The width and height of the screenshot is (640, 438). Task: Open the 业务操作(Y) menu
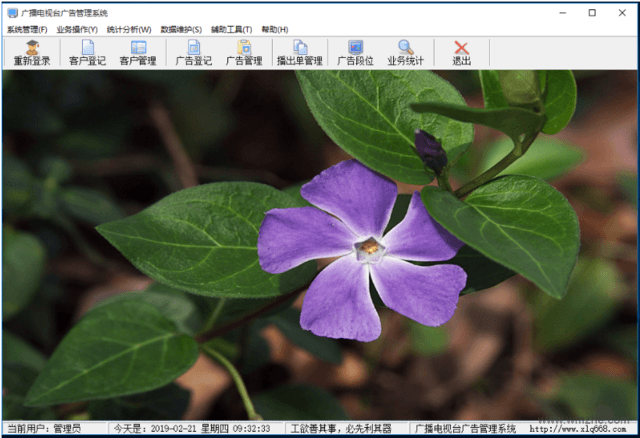tap(77, 29)
